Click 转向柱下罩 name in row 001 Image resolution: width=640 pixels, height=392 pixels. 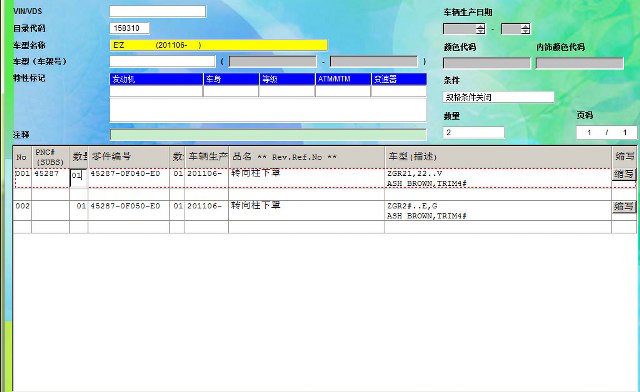[x=256, y=173]
